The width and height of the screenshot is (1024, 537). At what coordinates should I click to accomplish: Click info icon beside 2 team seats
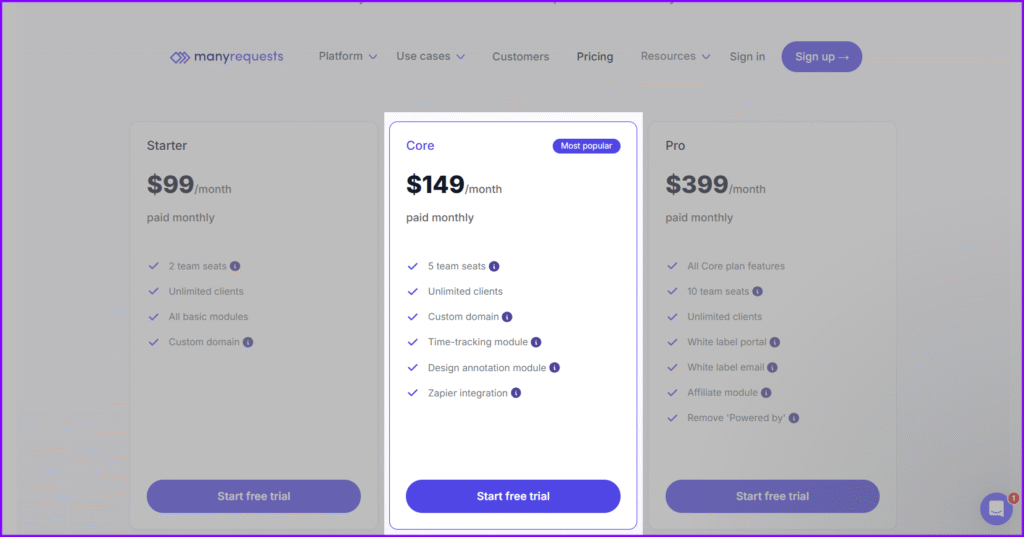tap(235, 266)
